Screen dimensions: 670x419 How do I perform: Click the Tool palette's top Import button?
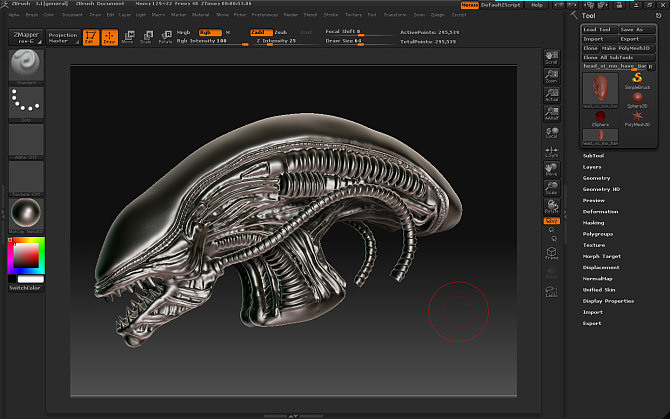click(x=599, y=39)
